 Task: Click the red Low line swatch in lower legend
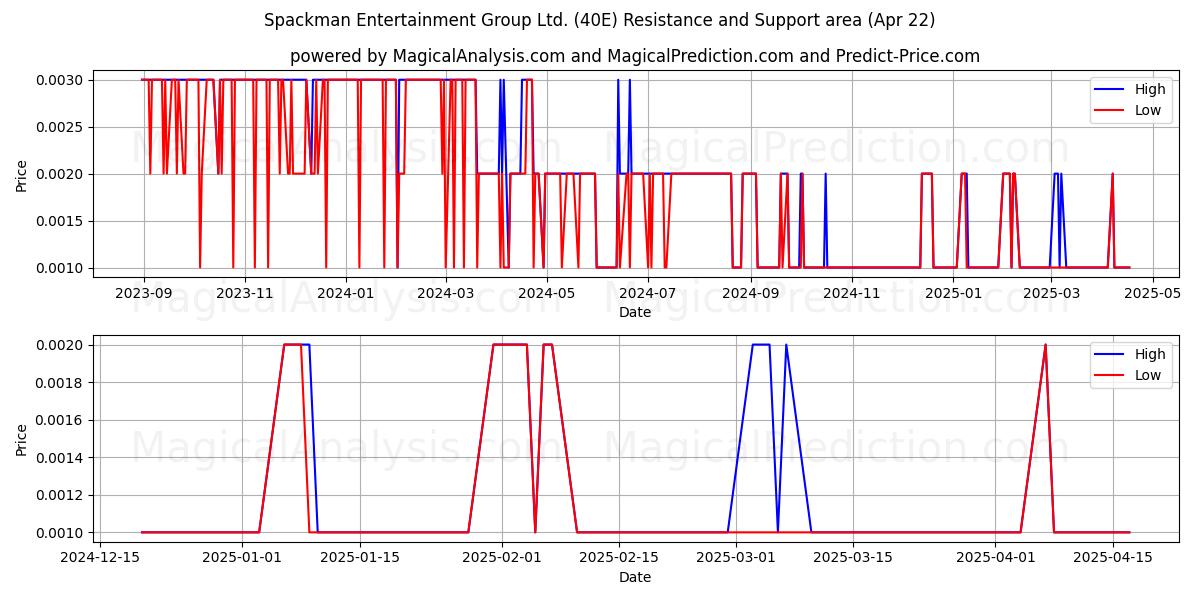pos(1111,375)
